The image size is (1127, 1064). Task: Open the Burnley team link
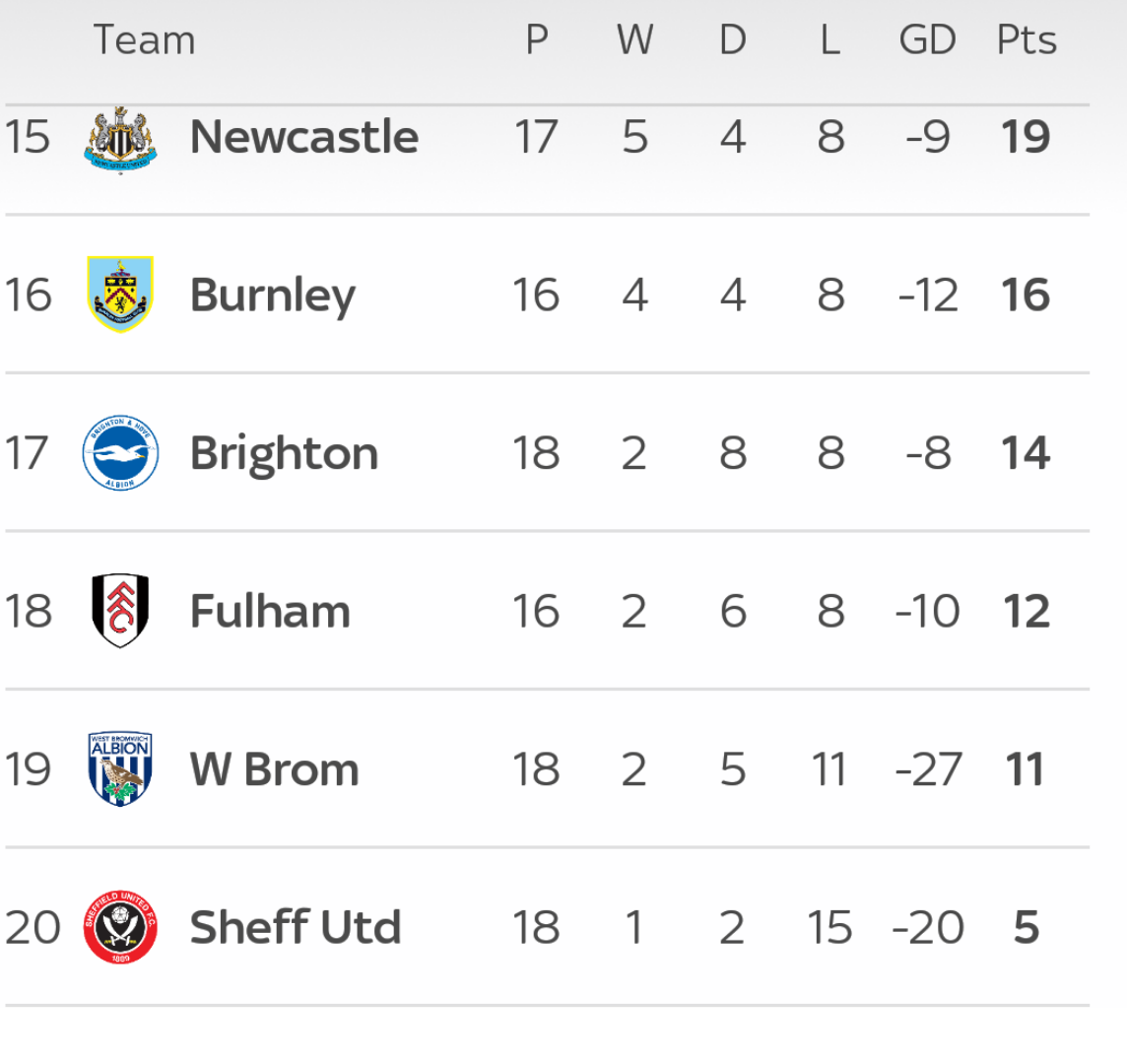pyautogui.click(x=273, y=297)
